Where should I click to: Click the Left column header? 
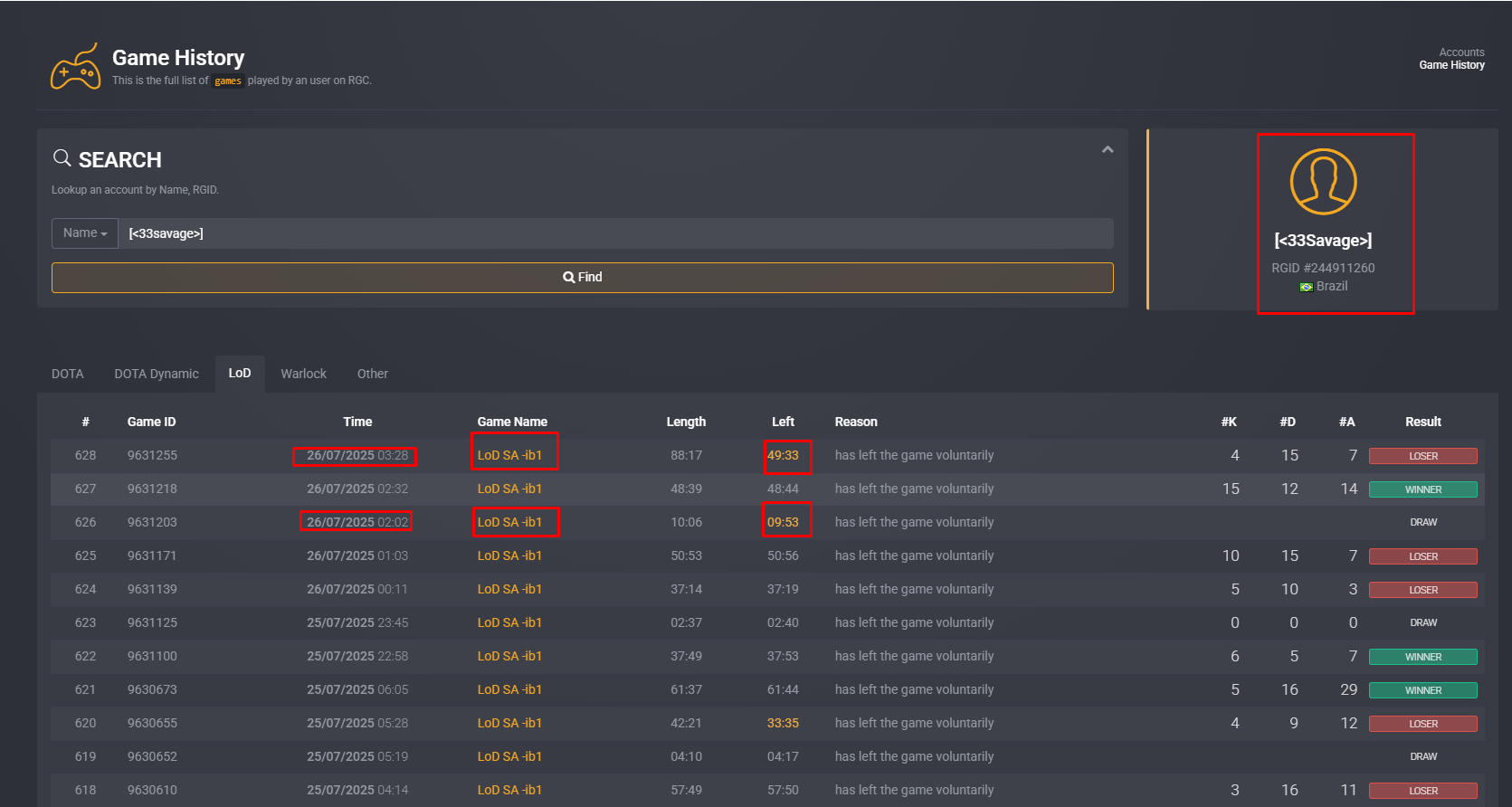(783, 422)
